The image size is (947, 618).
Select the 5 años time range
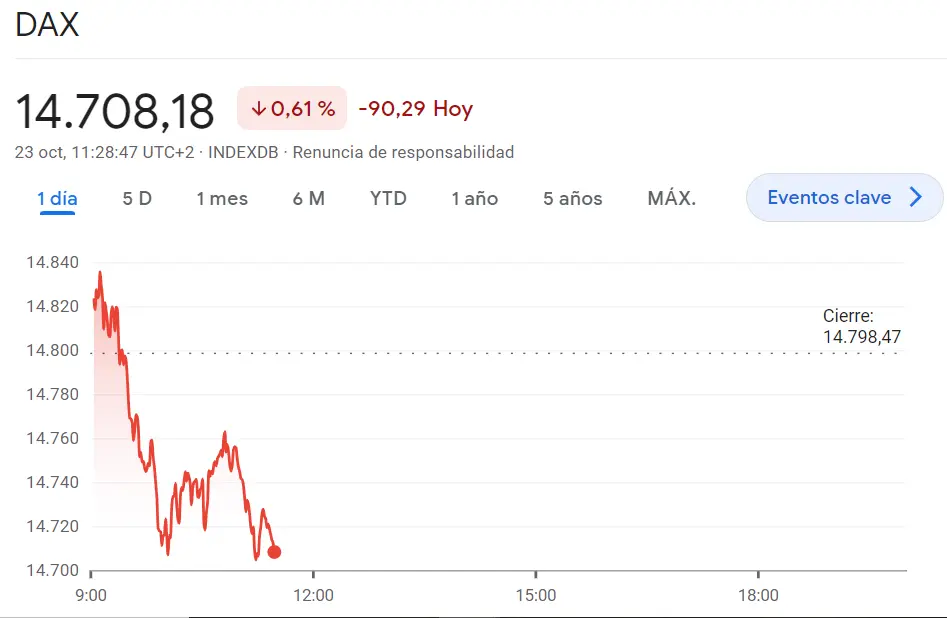pos(571,198)
